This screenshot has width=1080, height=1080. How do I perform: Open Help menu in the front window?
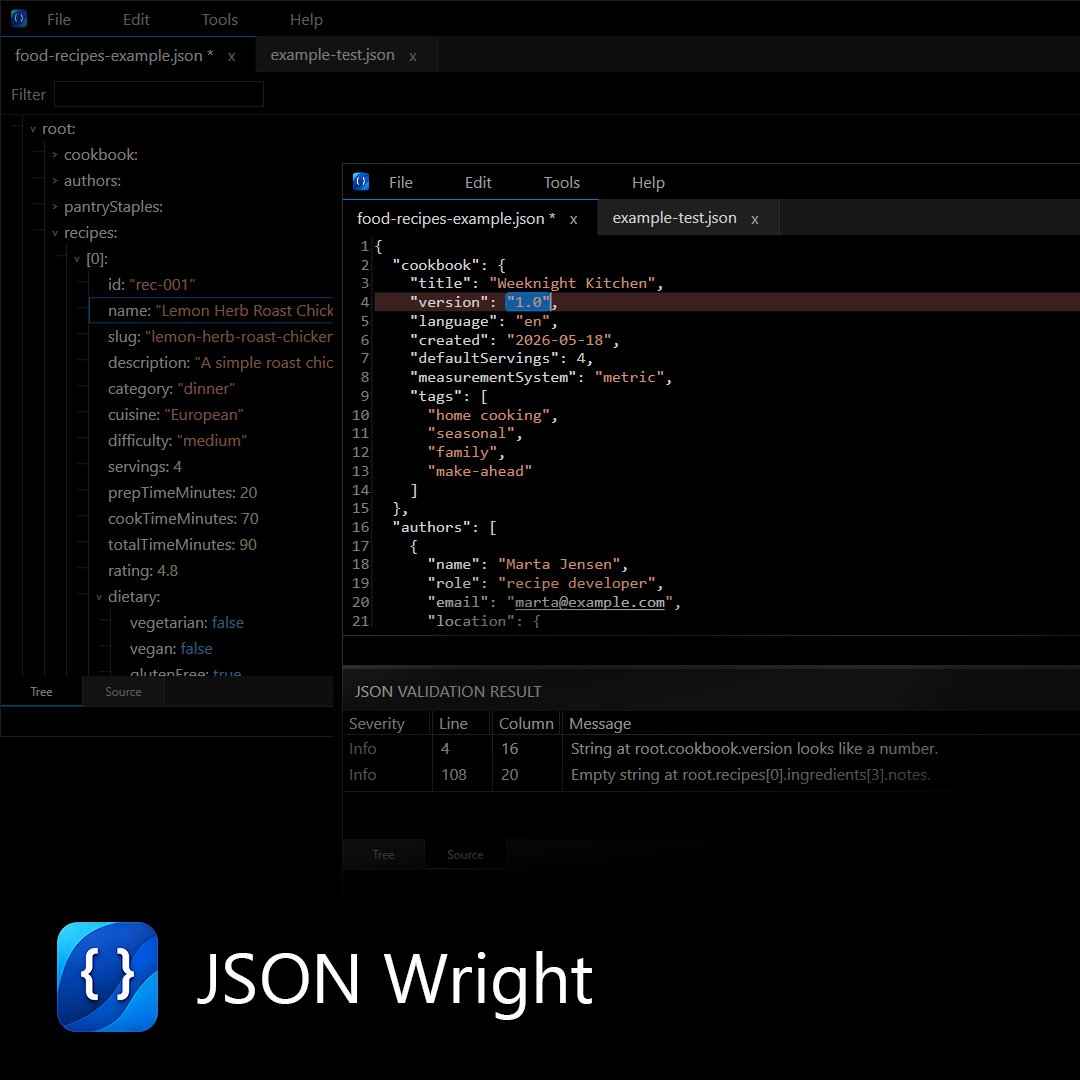coord(648,183)
